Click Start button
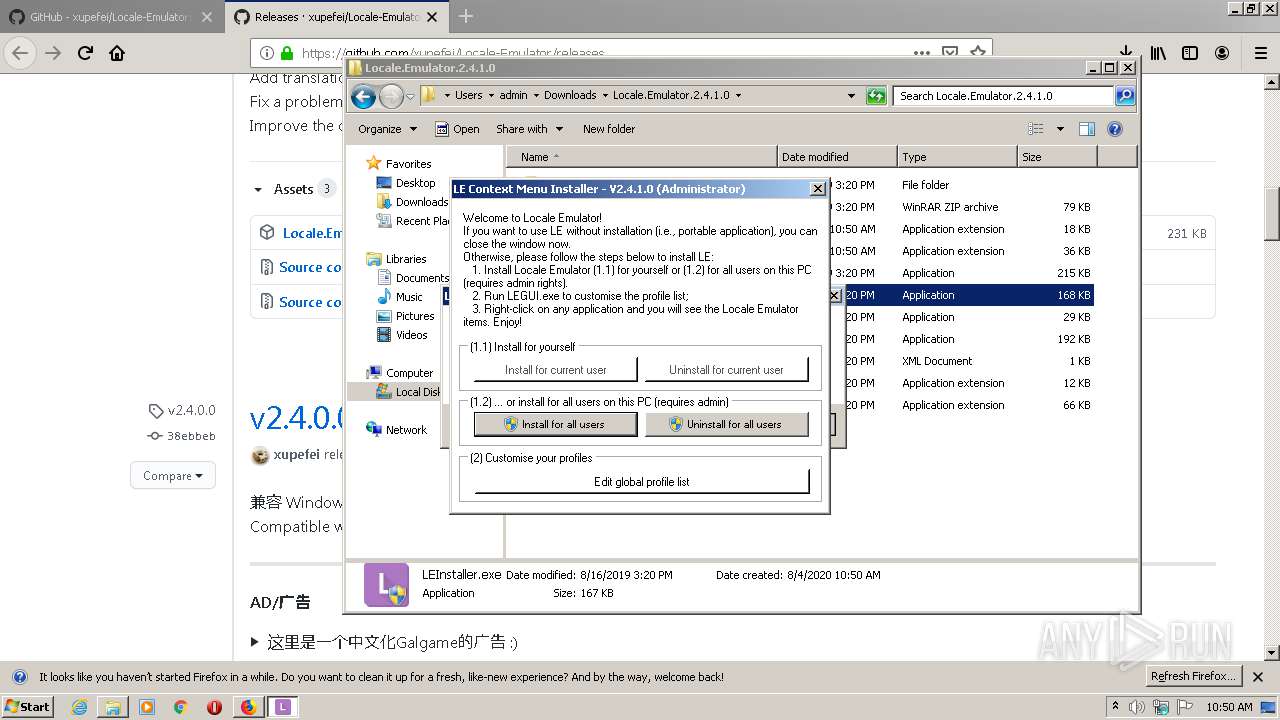 [28, 707]
